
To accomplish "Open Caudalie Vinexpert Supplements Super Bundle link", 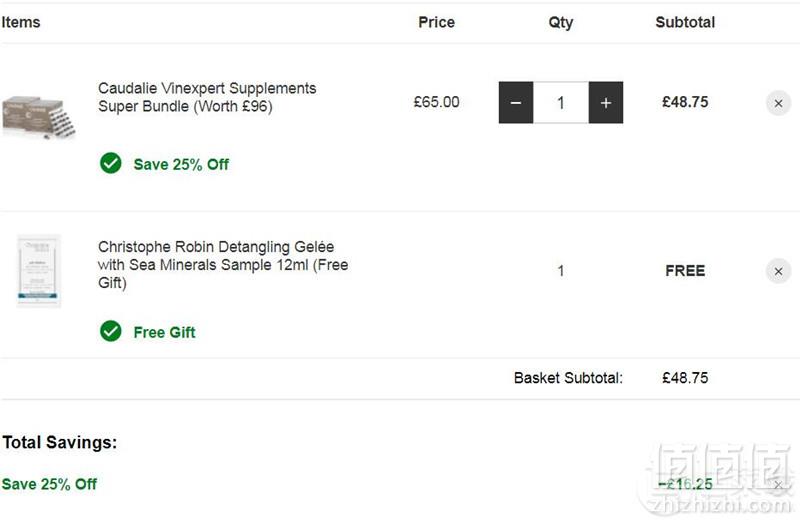I will 207,97.
